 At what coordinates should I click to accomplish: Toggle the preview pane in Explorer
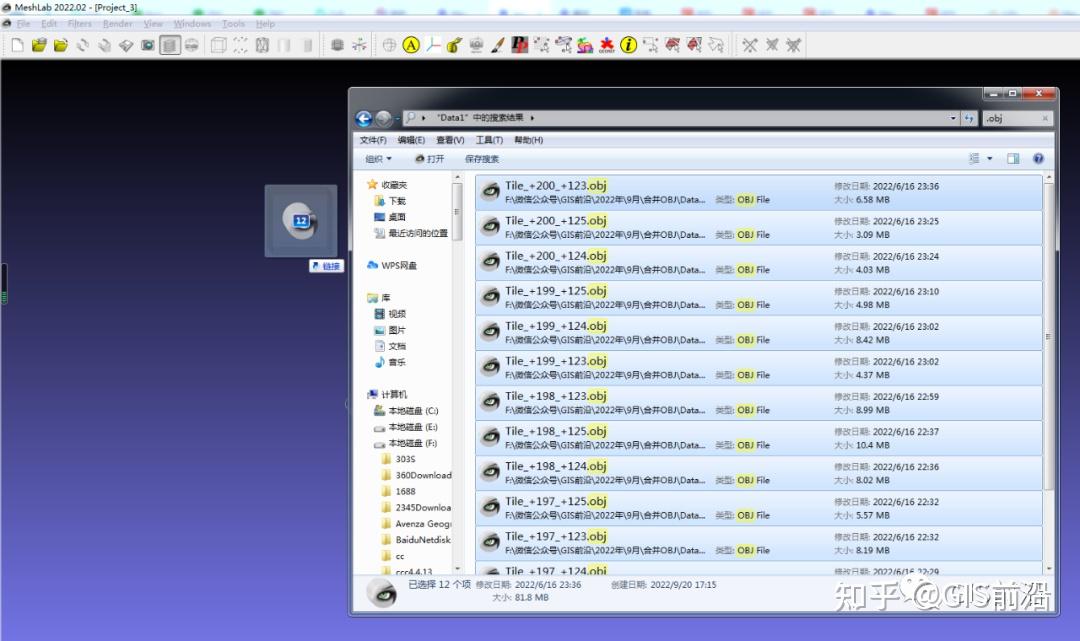[x=1011, y=158]
